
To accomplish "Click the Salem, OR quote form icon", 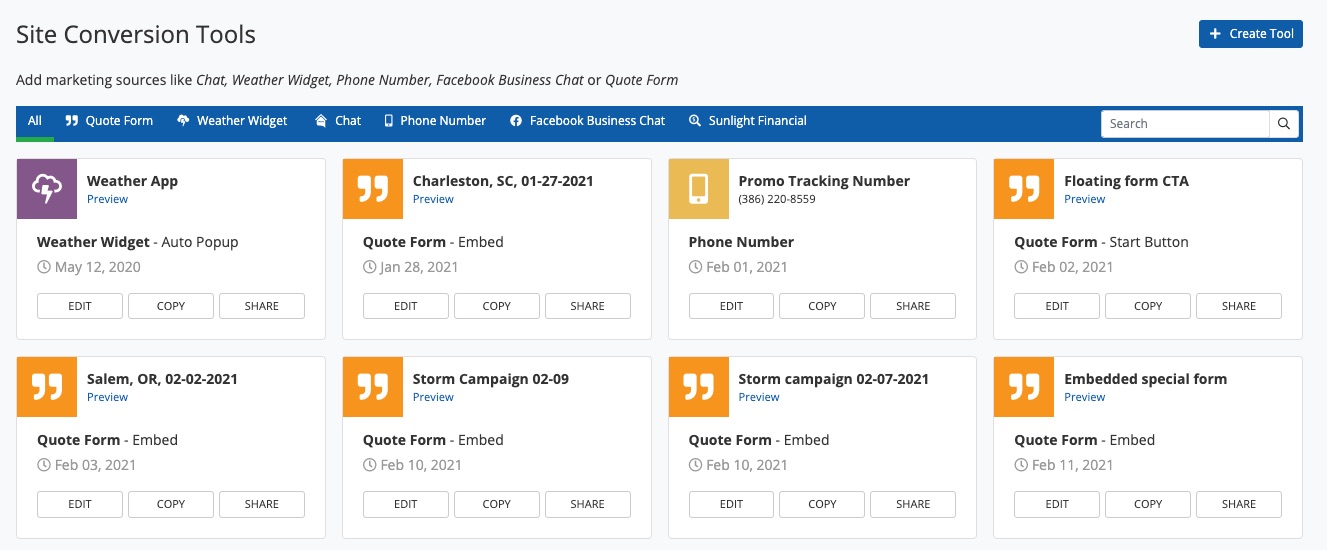I will coord(48,387).
